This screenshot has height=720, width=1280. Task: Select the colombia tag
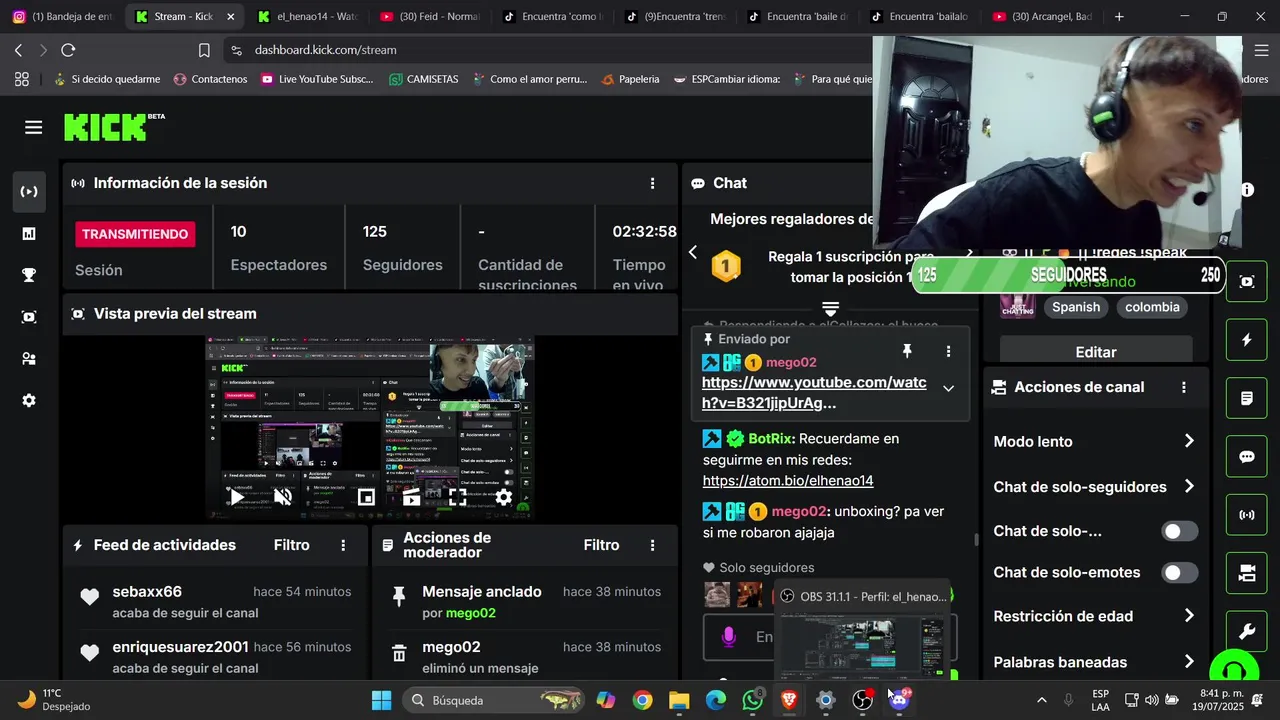point(1152,307)
